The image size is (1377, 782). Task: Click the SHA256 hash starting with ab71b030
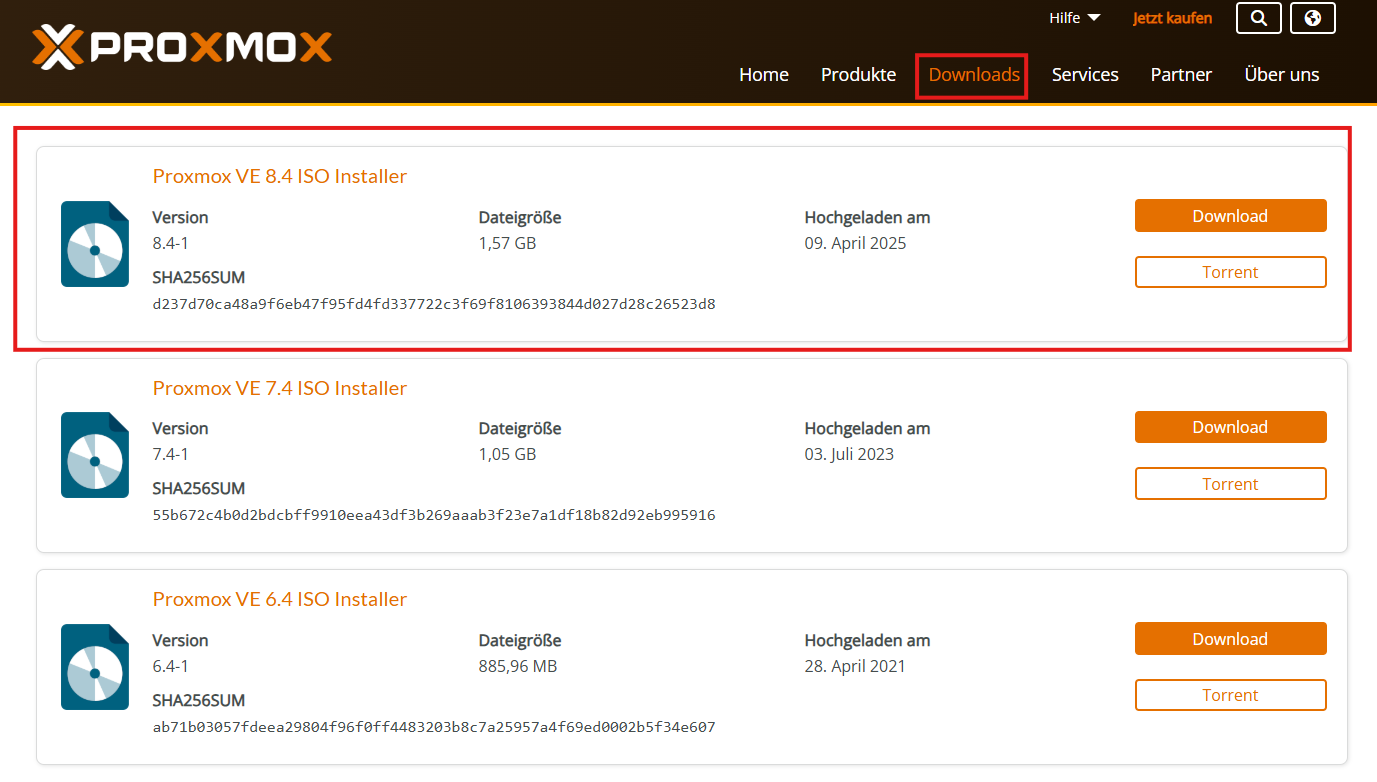pyautogui.click(x=434, y=727)
